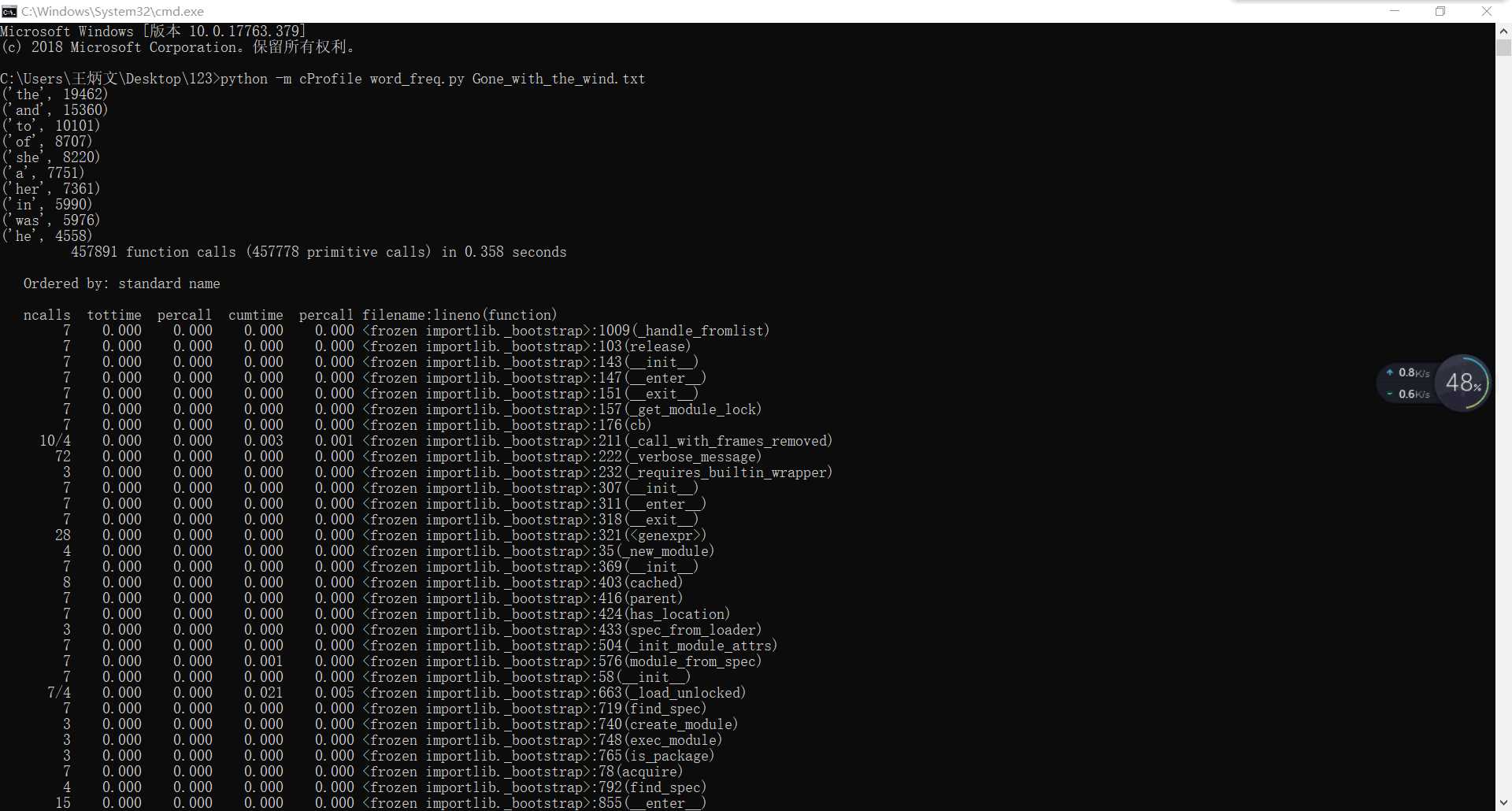Click the ncalls column header
This screenshot has height=811, width=1512.
tap(47, 315)
